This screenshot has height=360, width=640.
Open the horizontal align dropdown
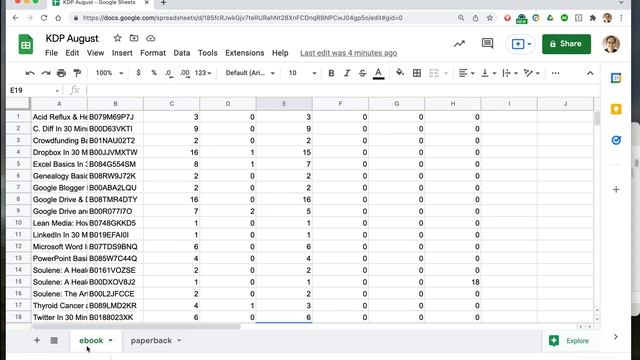466,73
